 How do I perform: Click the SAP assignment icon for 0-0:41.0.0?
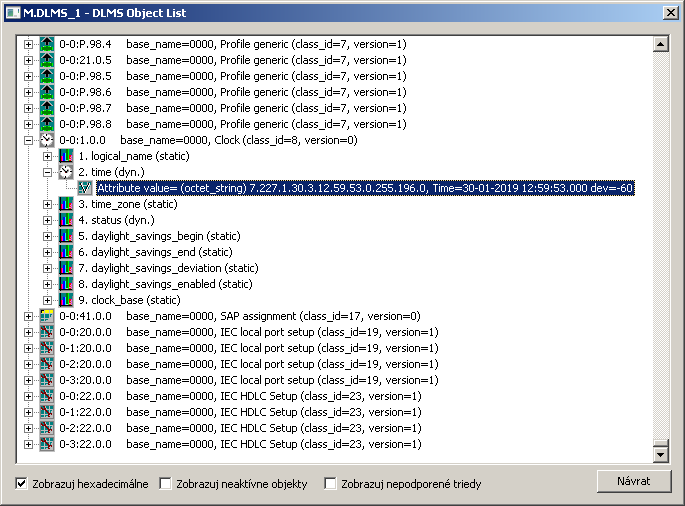pyautogui.click(x=47, y=316)
